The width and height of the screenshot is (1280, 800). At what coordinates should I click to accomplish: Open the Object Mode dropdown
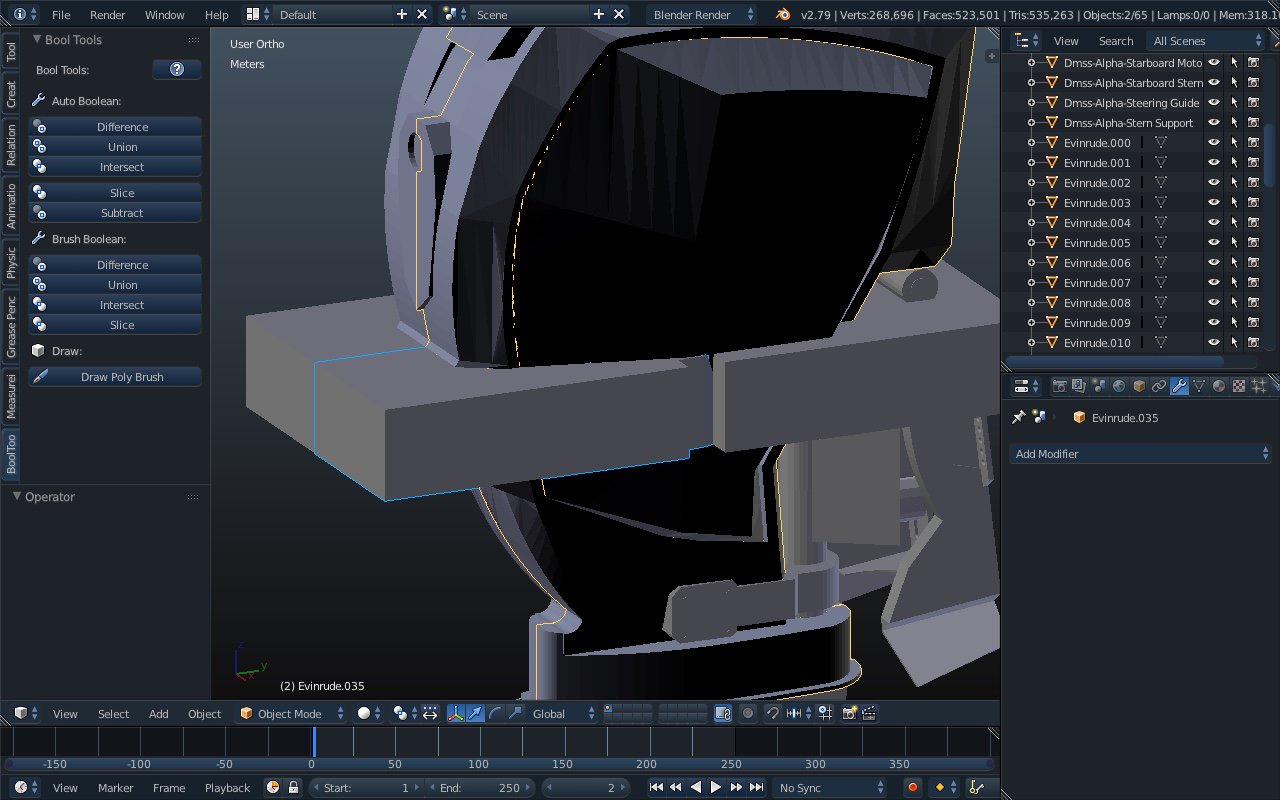tap(292, 713)
